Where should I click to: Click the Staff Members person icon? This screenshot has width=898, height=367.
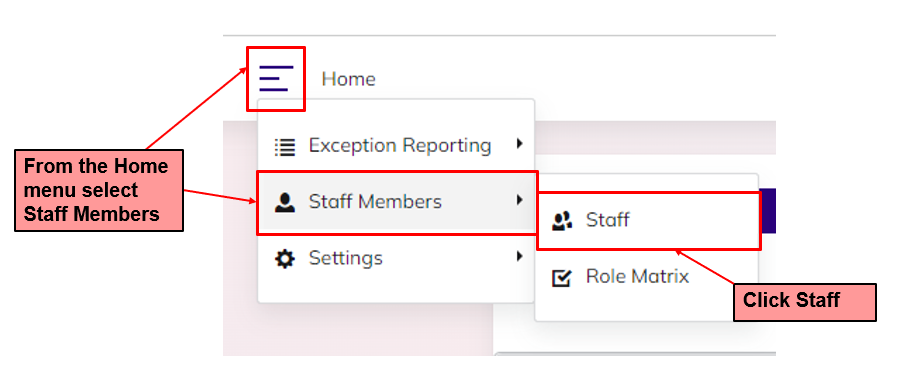[x=285, y=203]
